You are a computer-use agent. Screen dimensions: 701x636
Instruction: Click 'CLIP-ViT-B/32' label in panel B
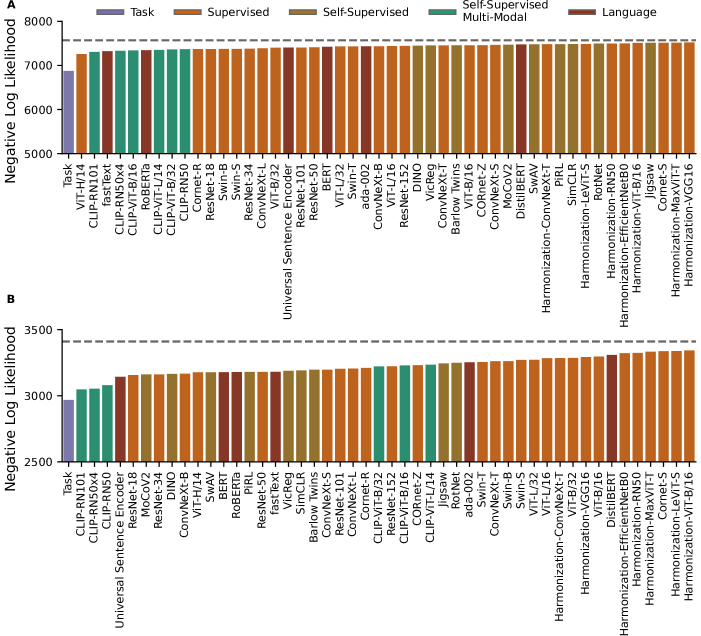tap(378, 508)
